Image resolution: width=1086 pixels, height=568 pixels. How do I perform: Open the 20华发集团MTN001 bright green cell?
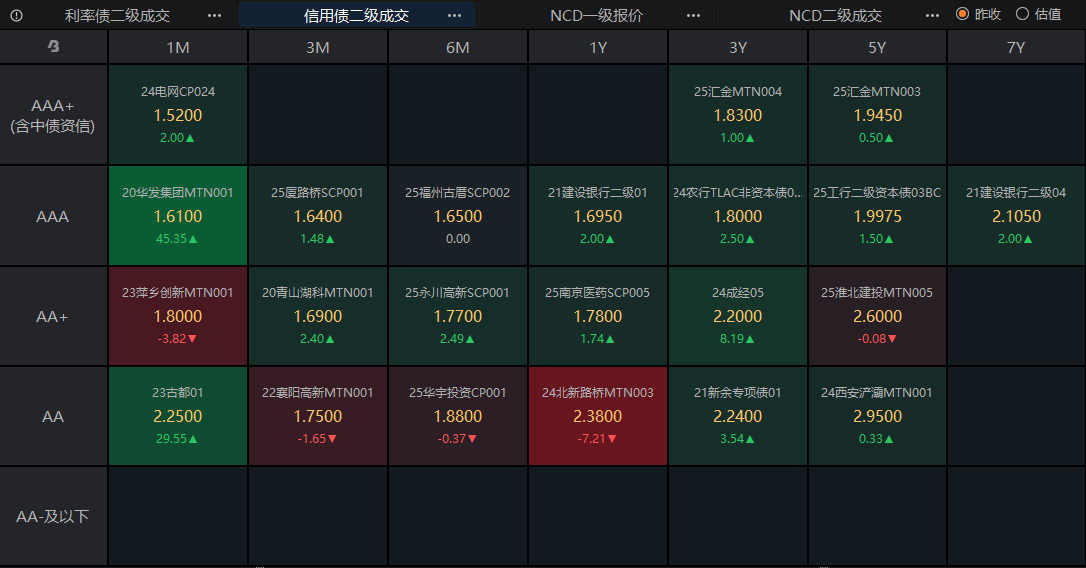click(178, 215)
